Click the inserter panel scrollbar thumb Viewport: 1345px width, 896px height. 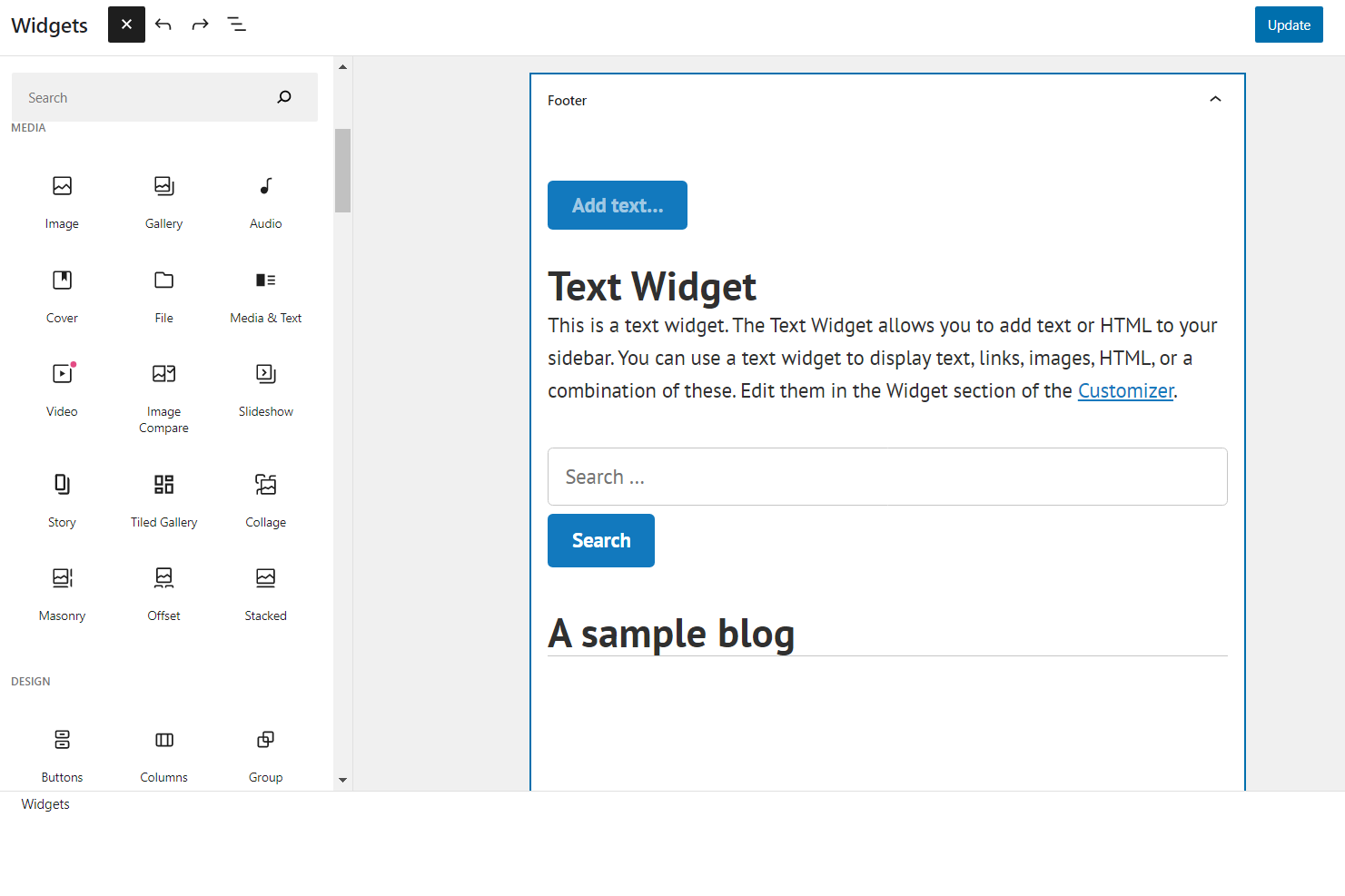pyautogui.click(x=342, y=171)
